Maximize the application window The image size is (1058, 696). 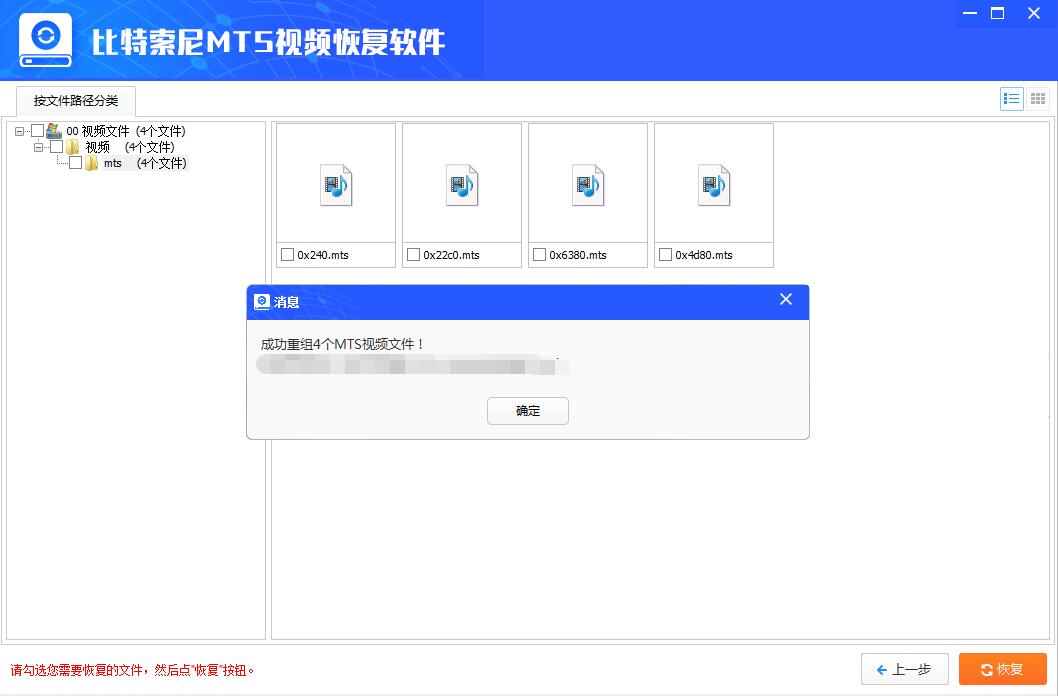(997, 13)
